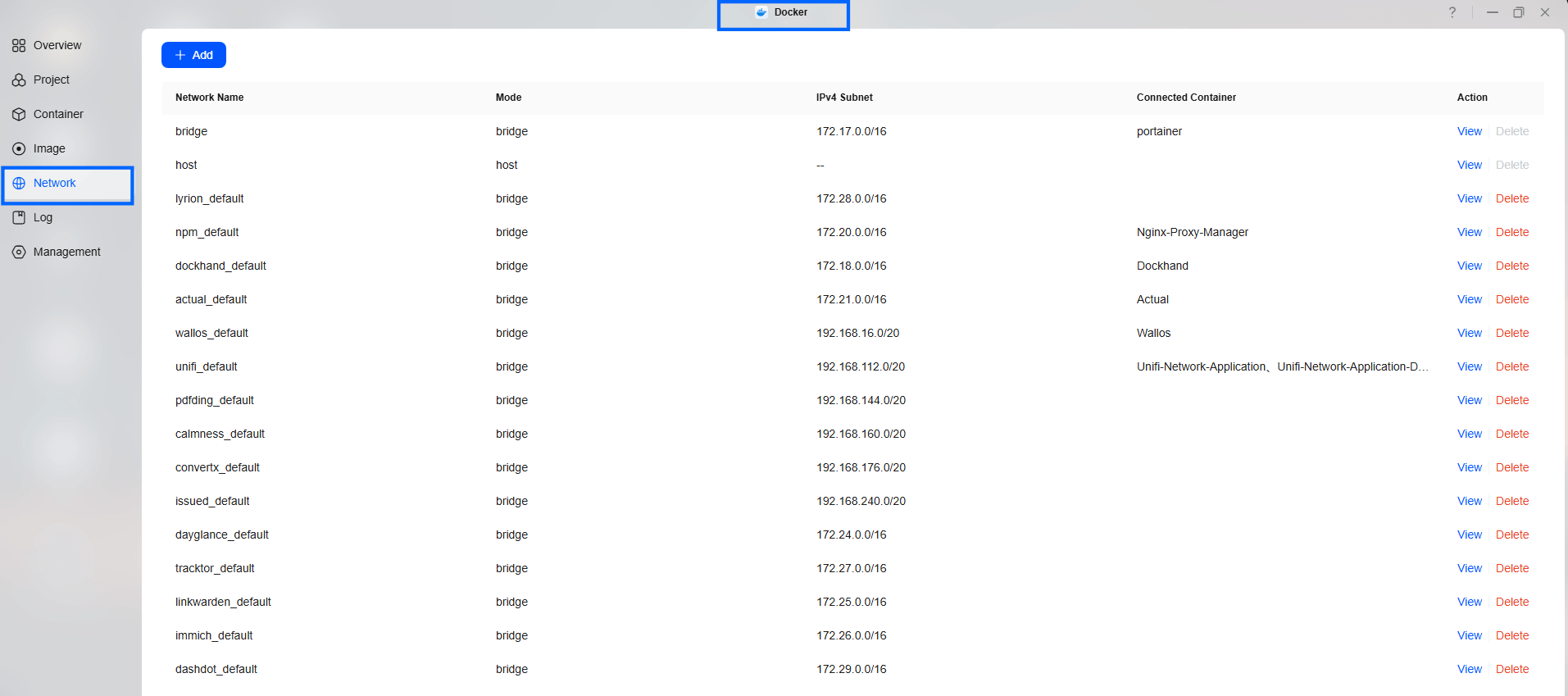The height and width of the screenshot is (696, 1568).
Task: Click the Overview grid icon in sidebar
Action: point(19,45)
